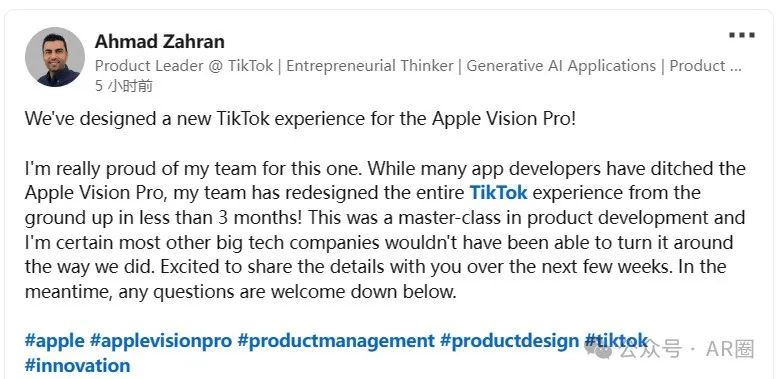The width and height of the screenshot is (779, 379).
Task: Click the 'We've designed a new TikTok experience' line
Action: pyautogui.click(x=300, y=119)
